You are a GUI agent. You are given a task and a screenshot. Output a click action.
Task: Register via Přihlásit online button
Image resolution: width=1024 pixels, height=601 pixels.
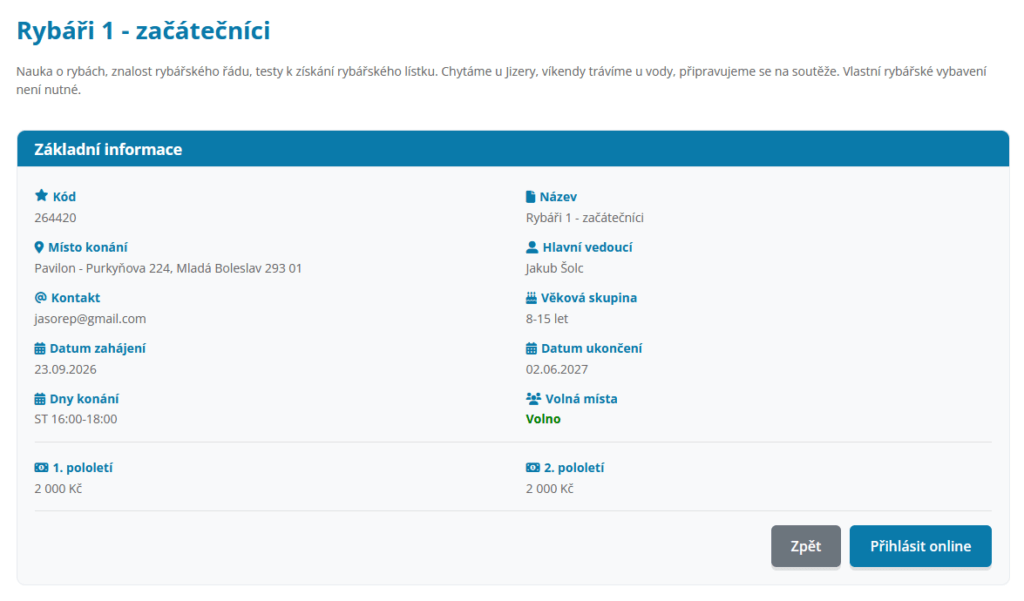click(x=920, y=546)
